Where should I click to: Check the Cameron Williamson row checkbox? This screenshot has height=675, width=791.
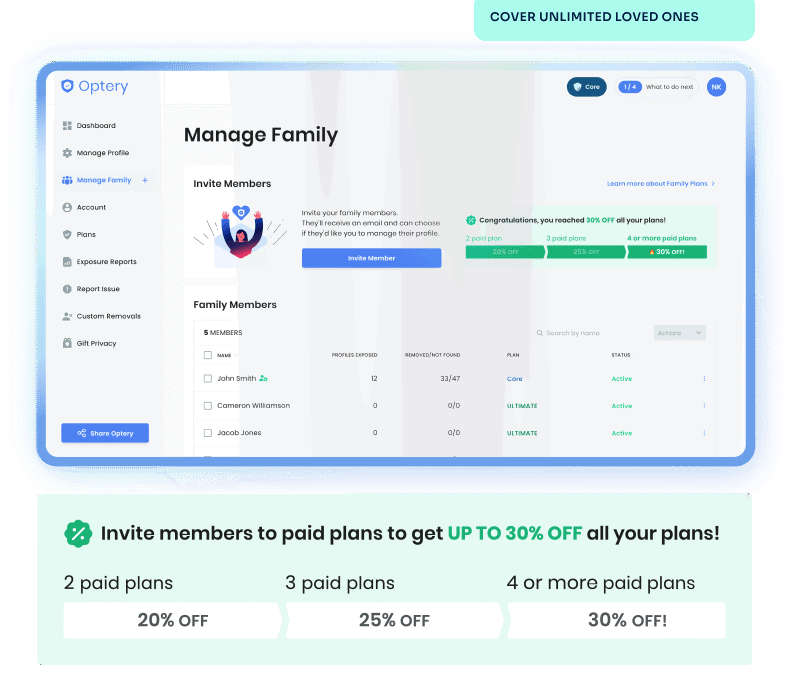[x=208, y=406]
